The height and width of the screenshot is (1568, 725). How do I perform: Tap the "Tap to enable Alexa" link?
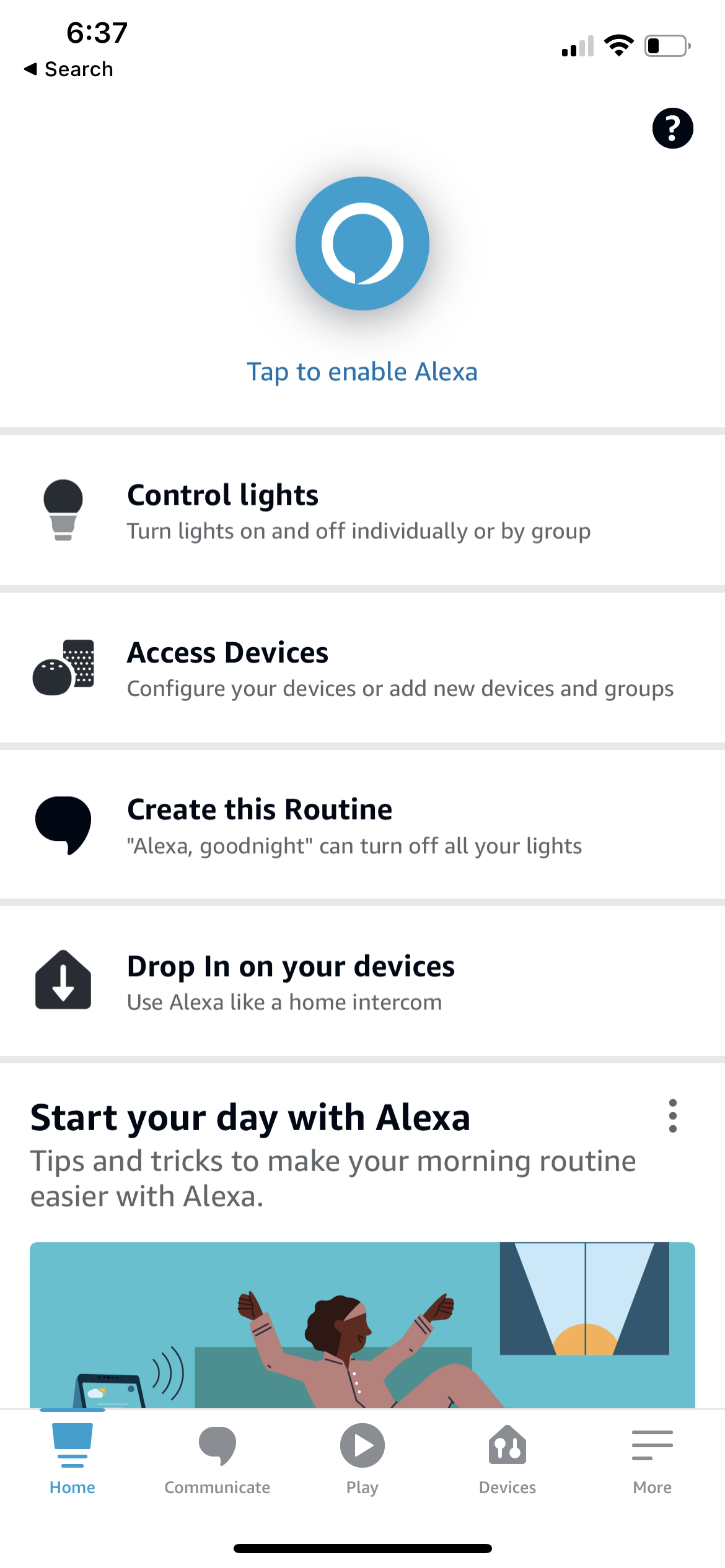(362, 372)
